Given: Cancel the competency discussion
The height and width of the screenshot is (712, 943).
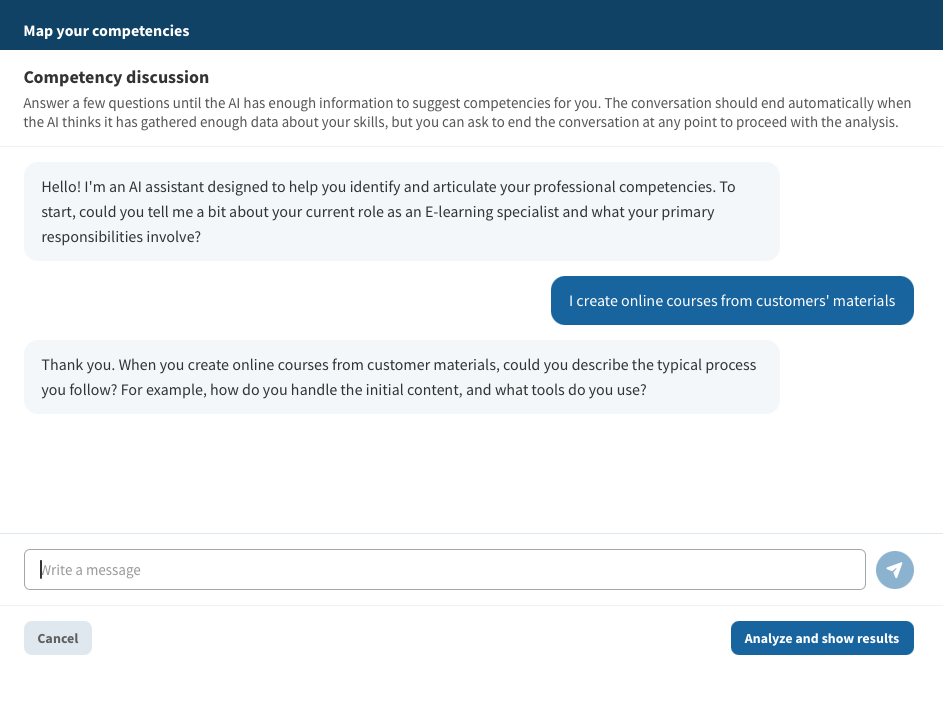Looking at the screenshot, I should tap(58, 638).
